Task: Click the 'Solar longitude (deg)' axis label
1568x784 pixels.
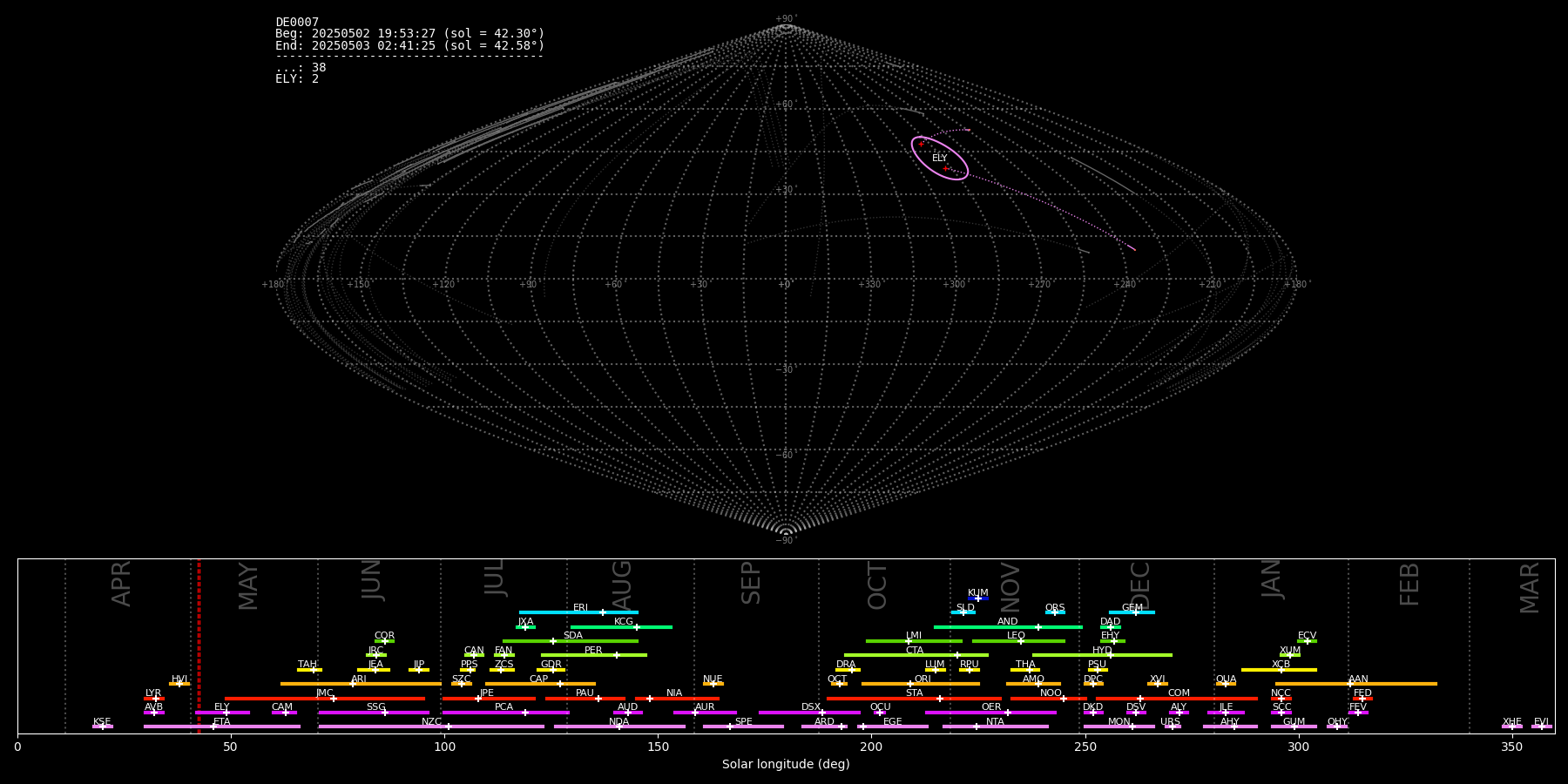Action: (786, 764)
